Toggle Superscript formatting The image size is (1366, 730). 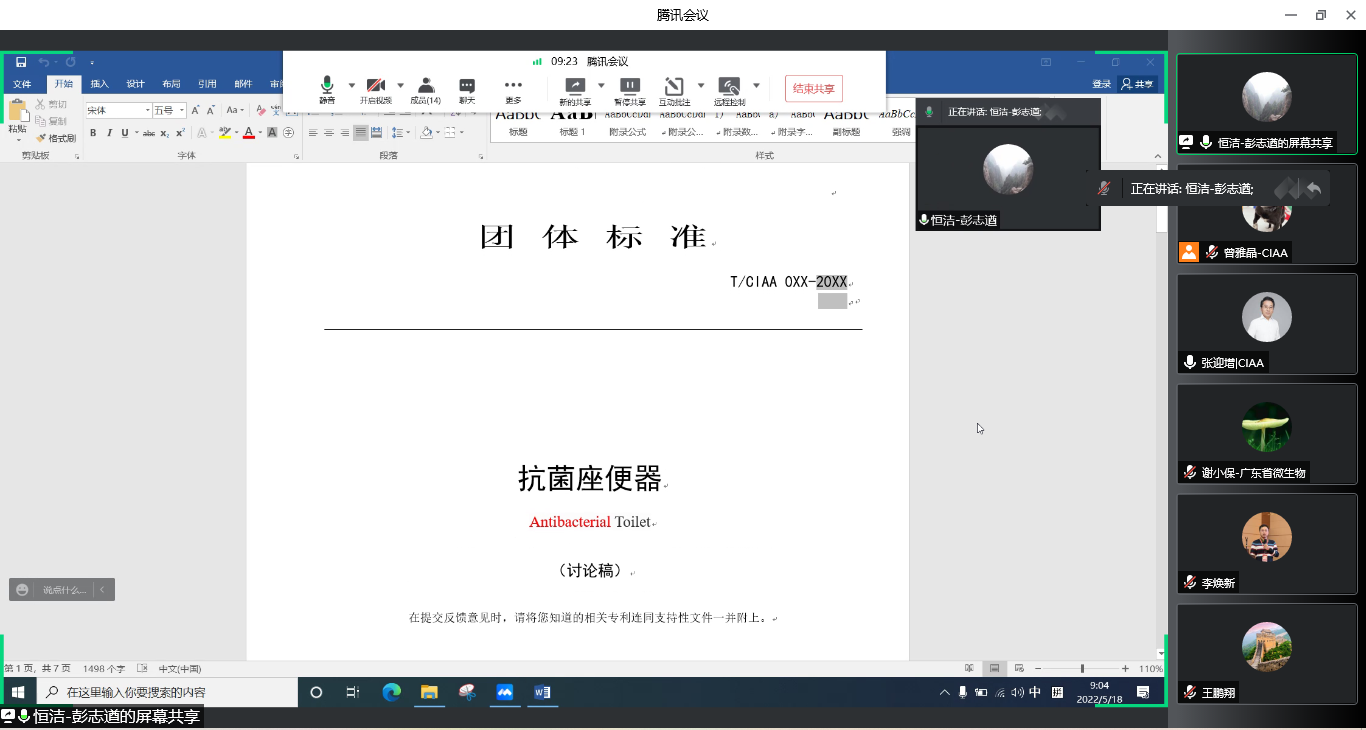[x=180, y=133]
